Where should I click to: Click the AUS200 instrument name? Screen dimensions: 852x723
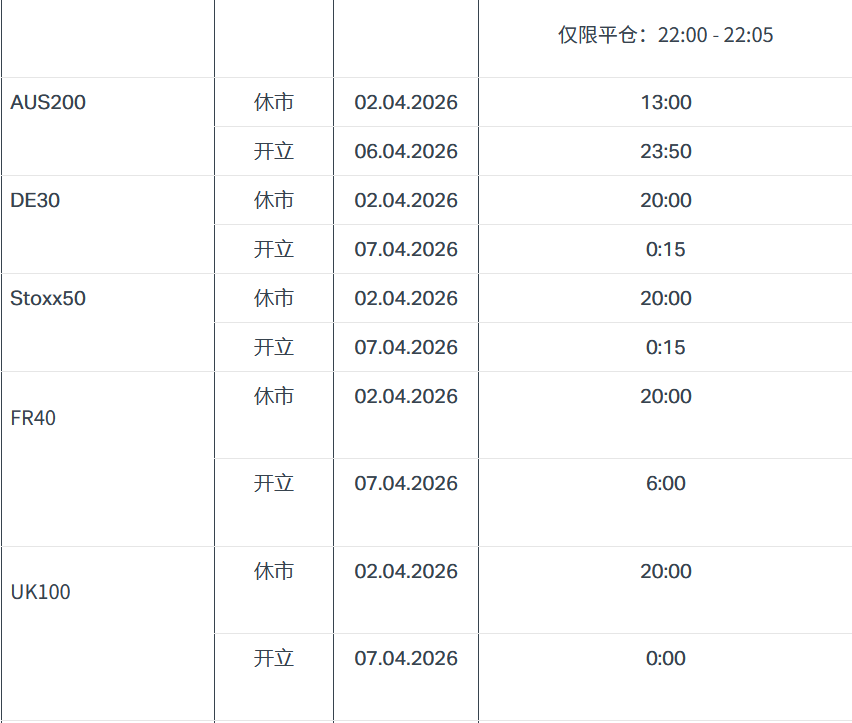pyautogui.click(x=48, y=102)
